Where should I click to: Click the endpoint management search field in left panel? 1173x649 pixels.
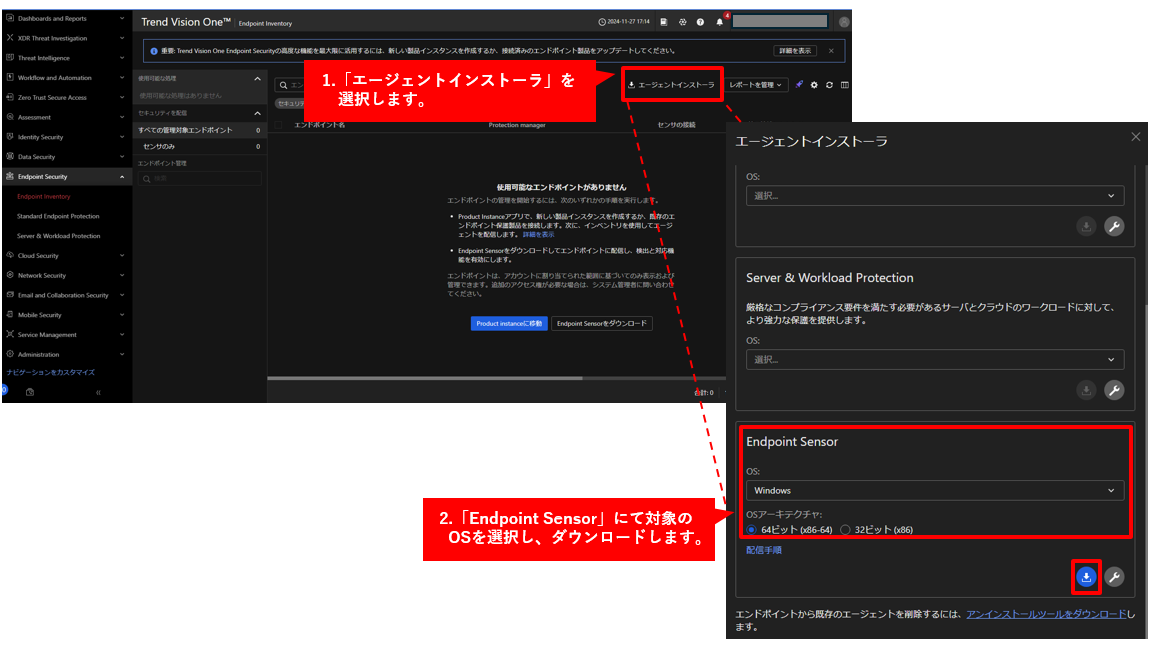pyautogui.click(x=200, y=178)
